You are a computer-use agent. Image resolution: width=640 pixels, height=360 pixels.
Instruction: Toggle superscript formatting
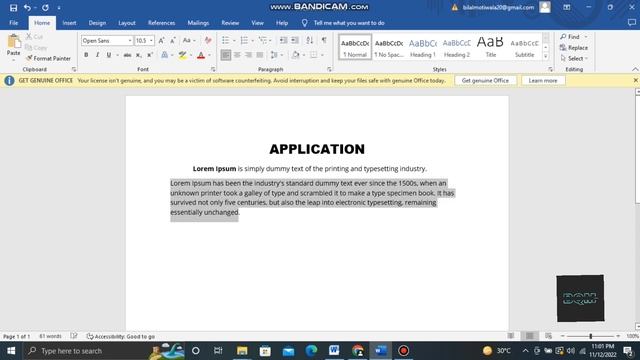point(150,55)
